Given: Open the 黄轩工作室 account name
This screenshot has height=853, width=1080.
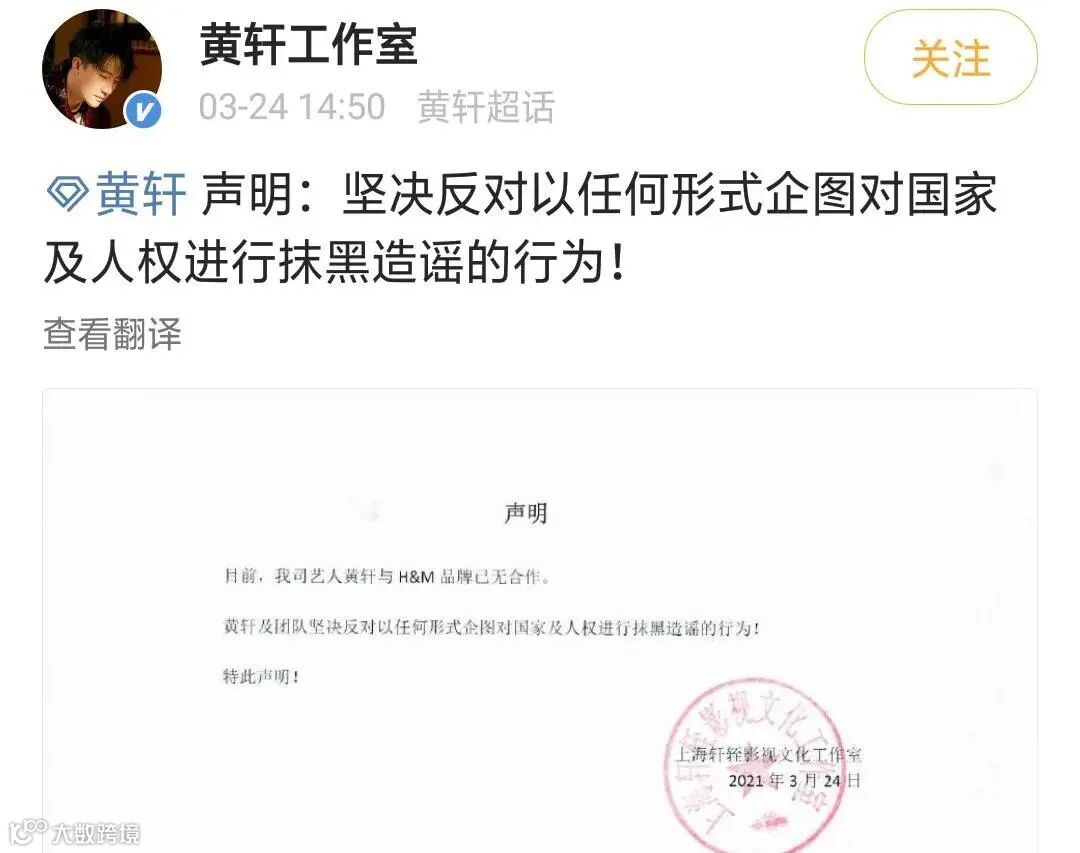Looking at the screenshot, I should 309,43.
